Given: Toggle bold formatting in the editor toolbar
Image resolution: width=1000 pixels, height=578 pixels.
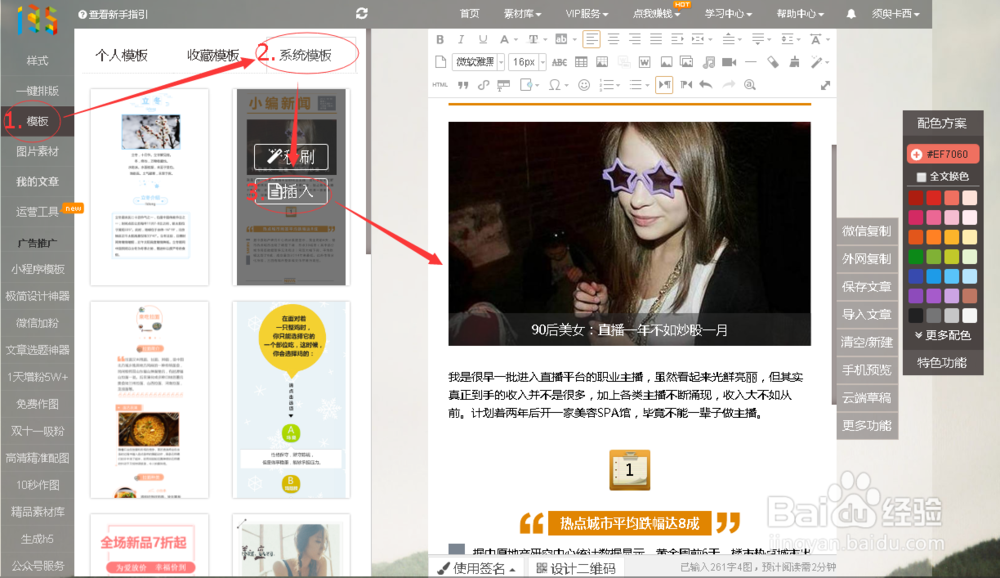Looking at the screenshot, I should click(x=439, y=40).
